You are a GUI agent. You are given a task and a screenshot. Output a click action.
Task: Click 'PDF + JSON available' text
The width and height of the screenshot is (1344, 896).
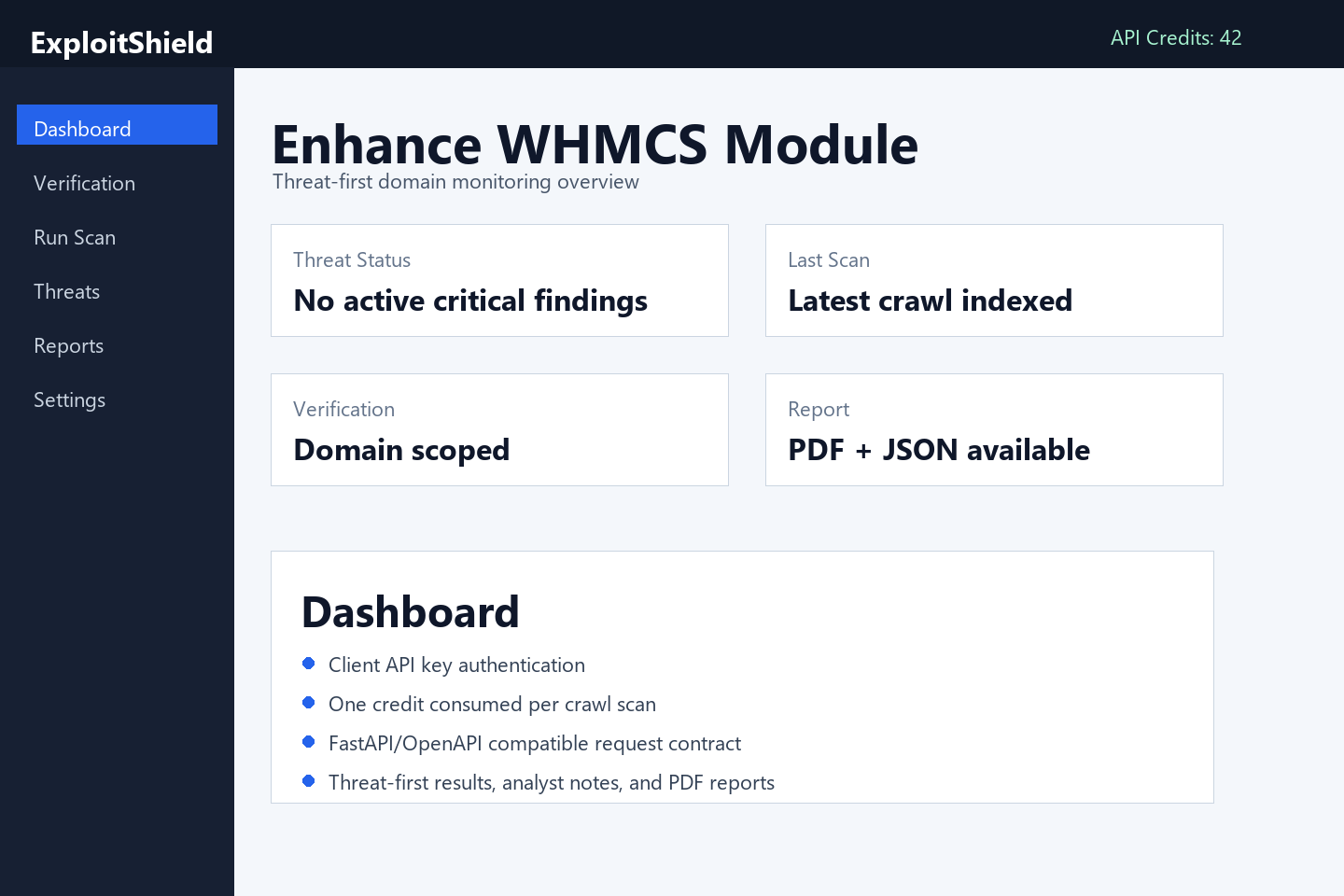click(939, 450)
